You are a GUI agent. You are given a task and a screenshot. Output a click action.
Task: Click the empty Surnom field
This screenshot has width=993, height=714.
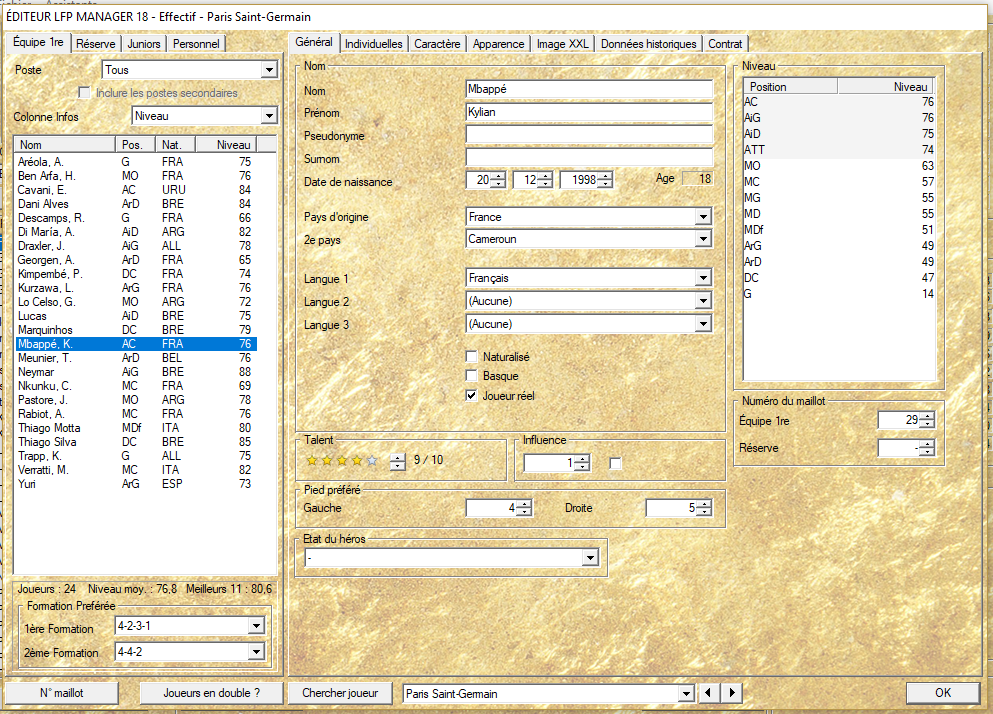(x=589, y=158)
